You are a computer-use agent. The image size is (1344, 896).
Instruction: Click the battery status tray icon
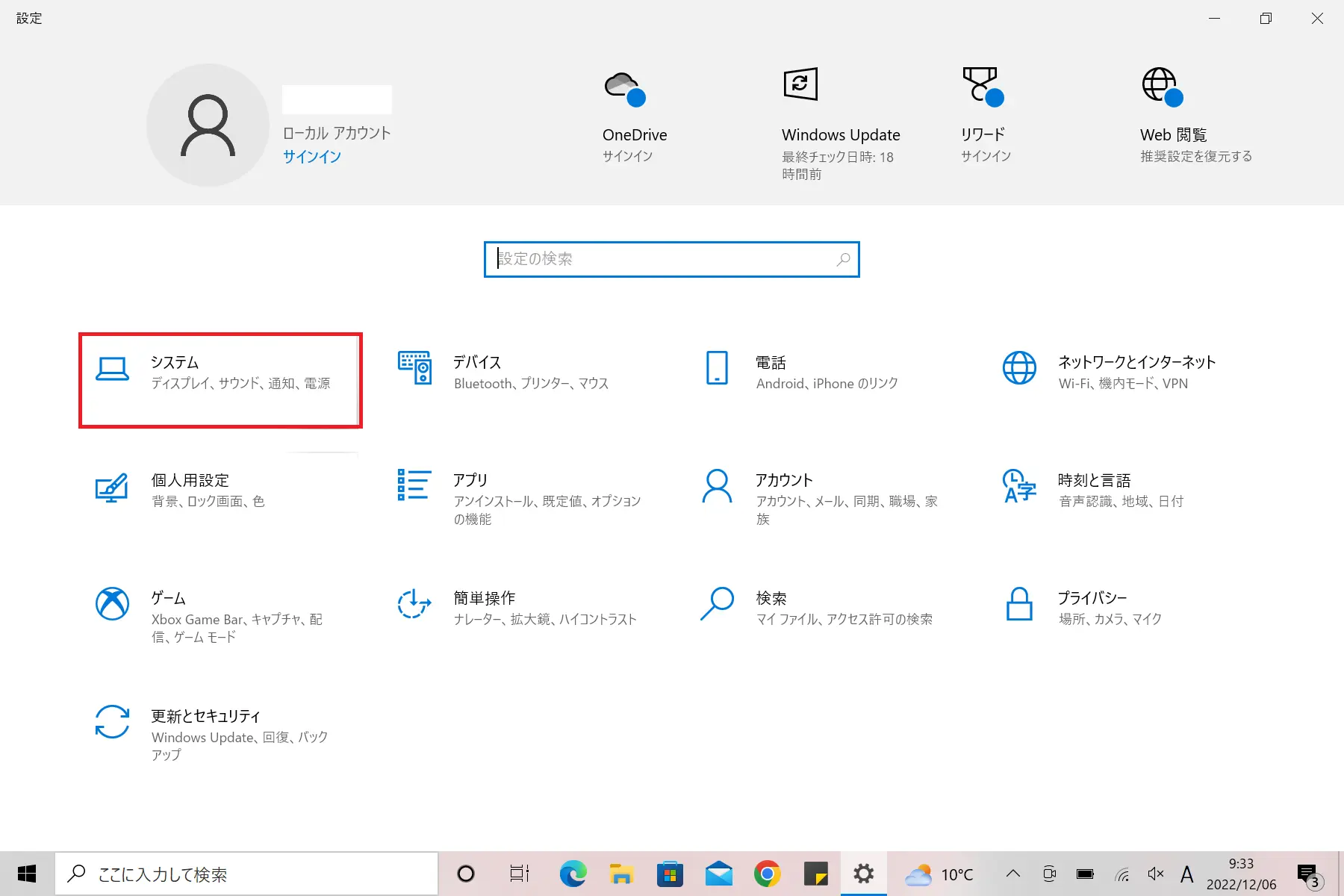1085,874
